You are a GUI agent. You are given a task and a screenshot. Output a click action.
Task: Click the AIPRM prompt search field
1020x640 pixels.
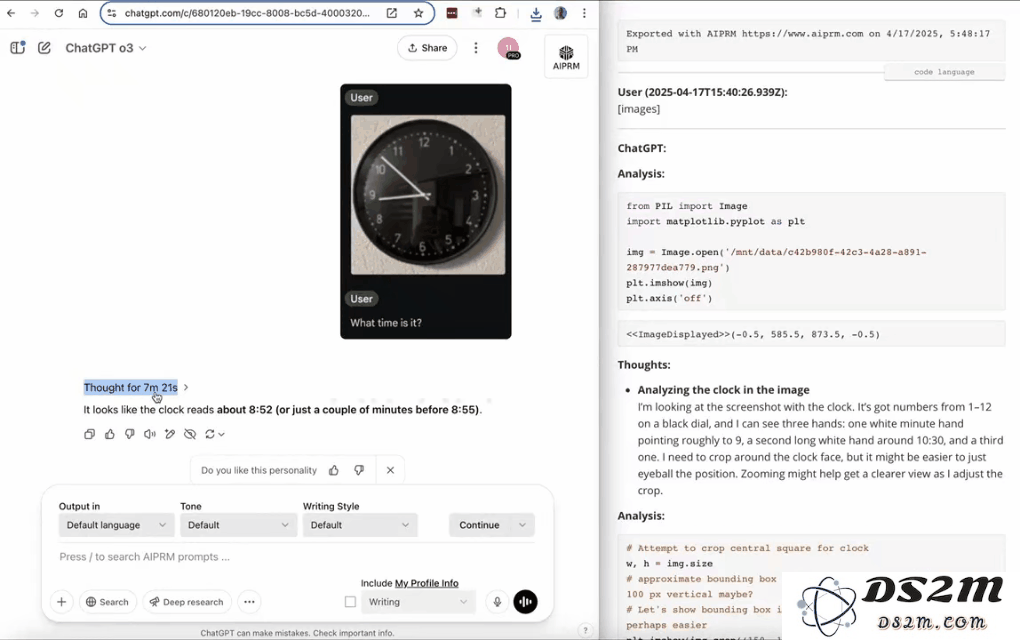[296, 557]
